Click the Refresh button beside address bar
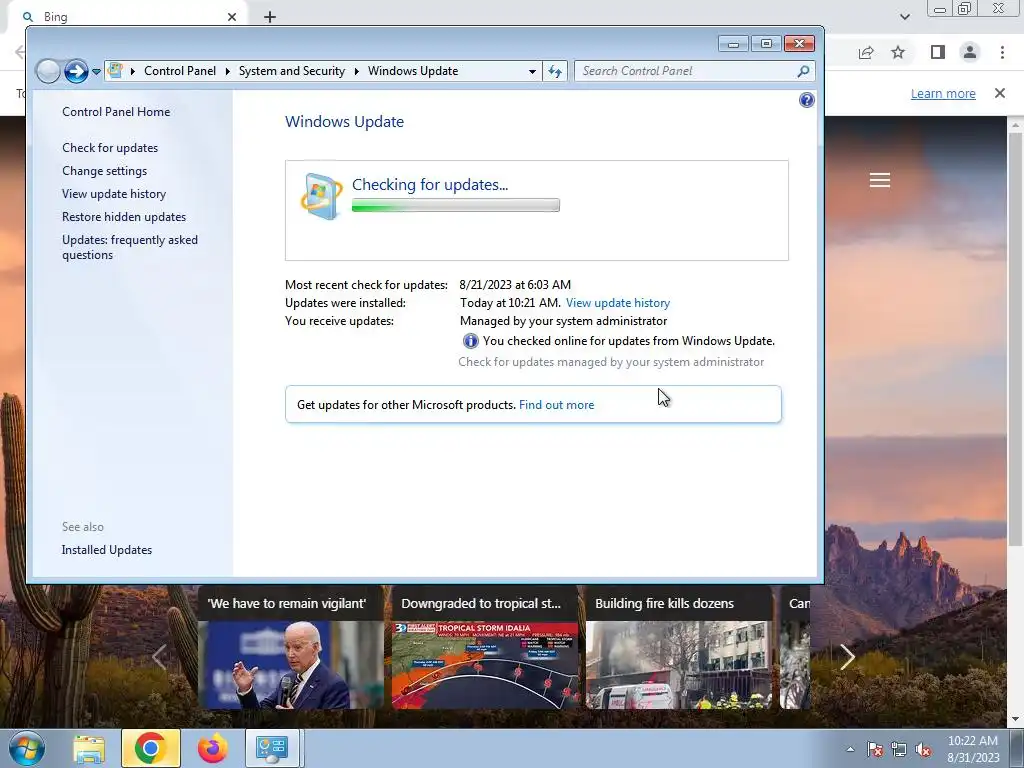The height and width of the screenshot is (768, 1024). [555, 71]
